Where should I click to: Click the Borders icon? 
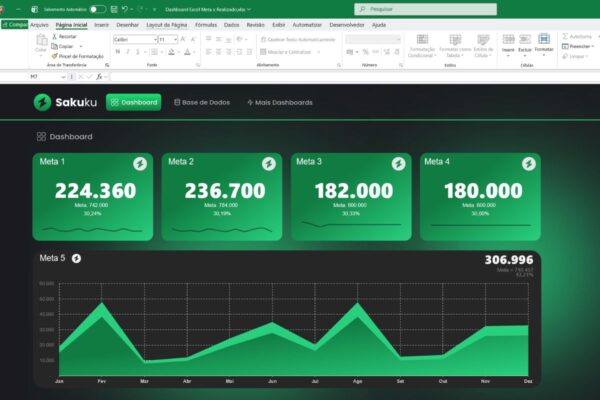[x=154, y=52]
